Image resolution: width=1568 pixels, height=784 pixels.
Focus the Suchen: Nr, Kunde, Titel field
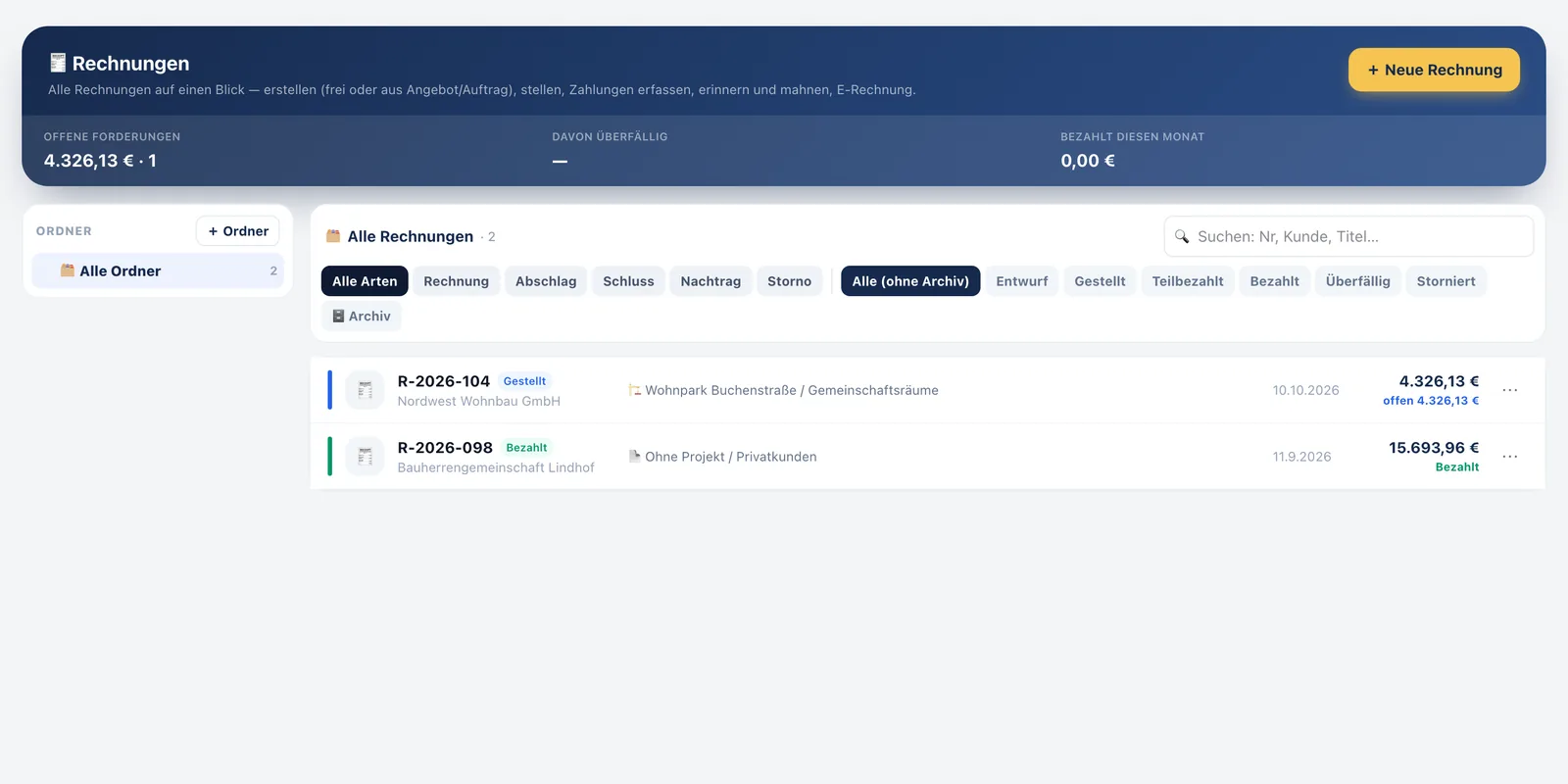click(x=1348, y=236)
